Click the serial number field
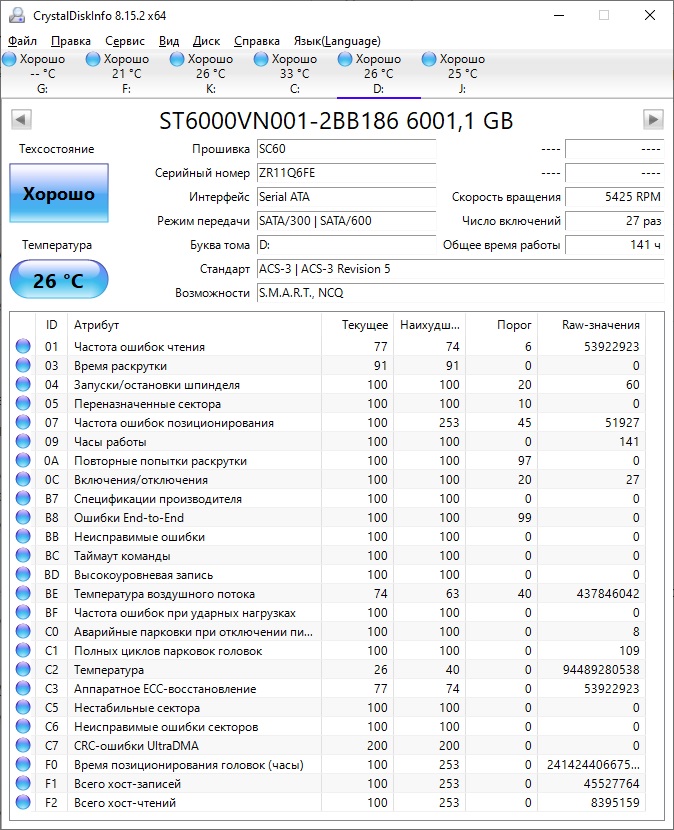 pos(346,172)
